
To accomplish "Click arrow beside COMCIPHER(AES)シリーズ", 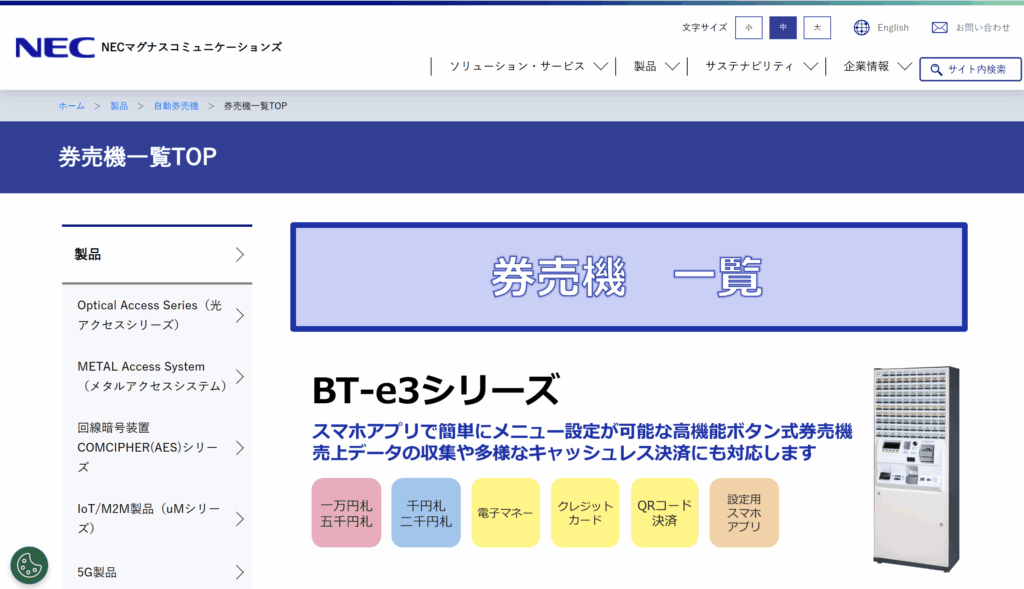I will coord(240,448).
